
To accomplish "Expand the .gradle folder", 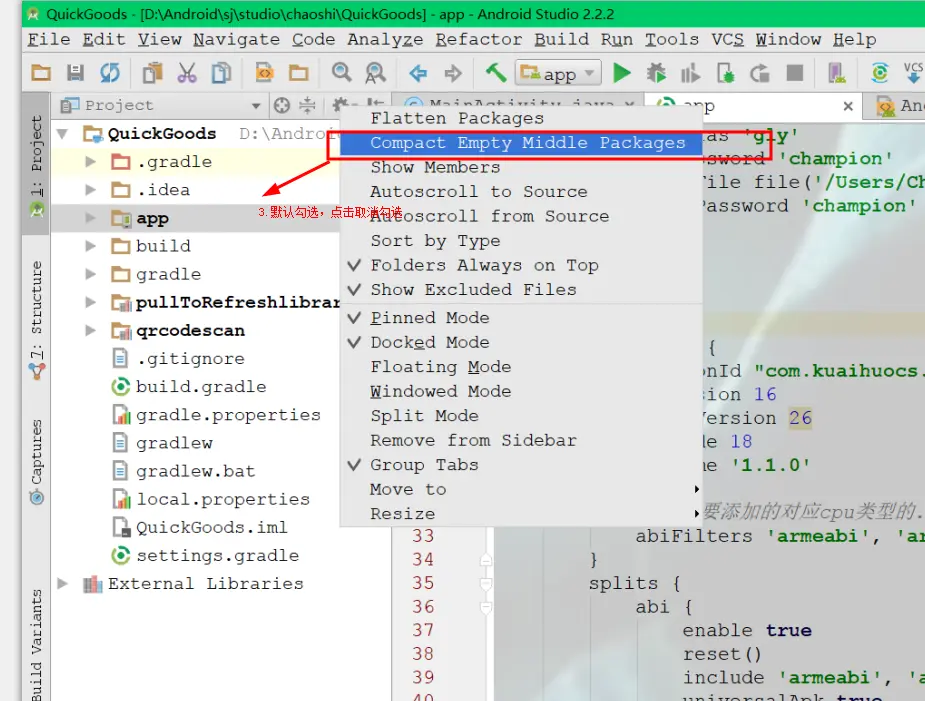I will [x=90, y=162].
